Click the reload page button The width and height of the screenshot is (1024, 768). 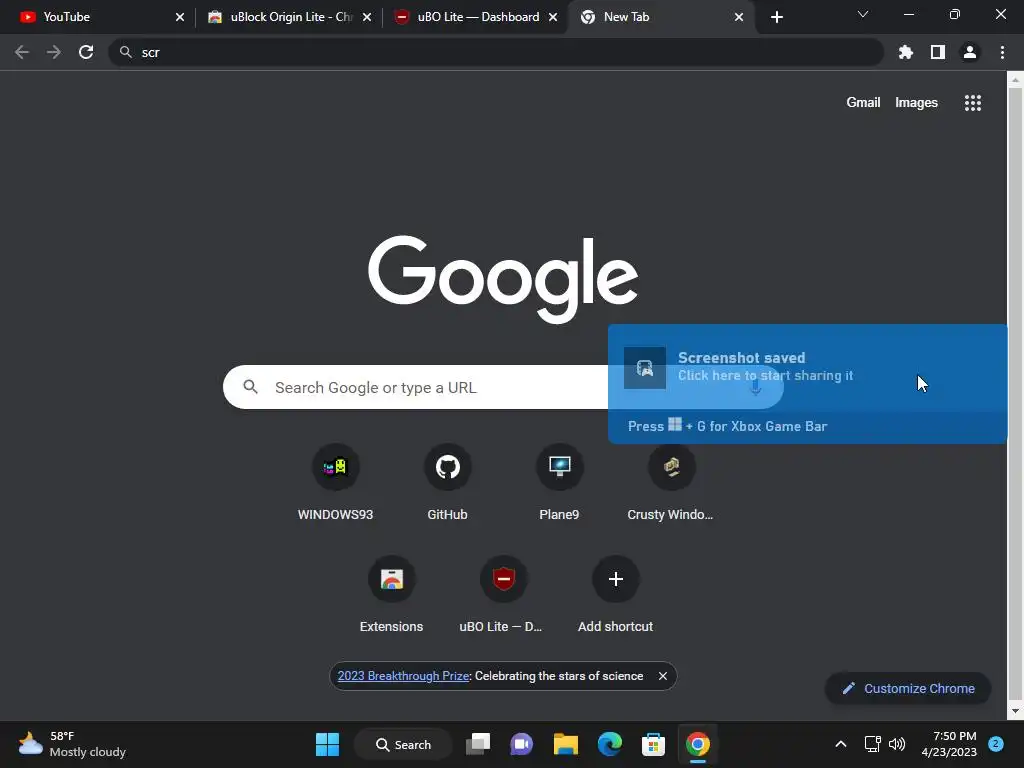point(86,52)
